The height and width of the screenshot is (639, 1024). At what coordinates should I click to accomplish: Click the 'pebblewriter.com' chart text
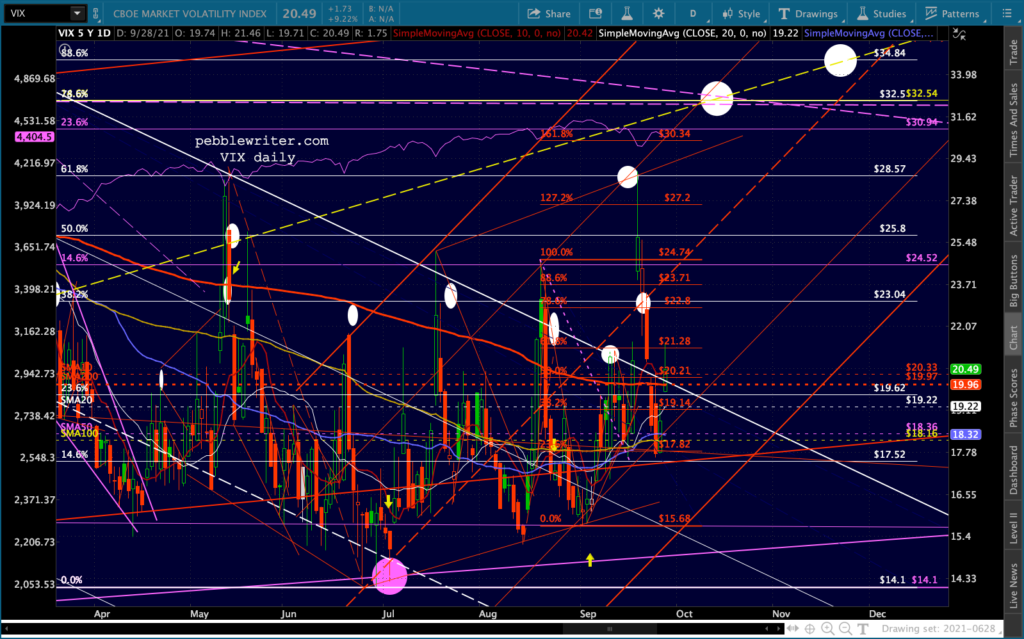pos(262,140)
